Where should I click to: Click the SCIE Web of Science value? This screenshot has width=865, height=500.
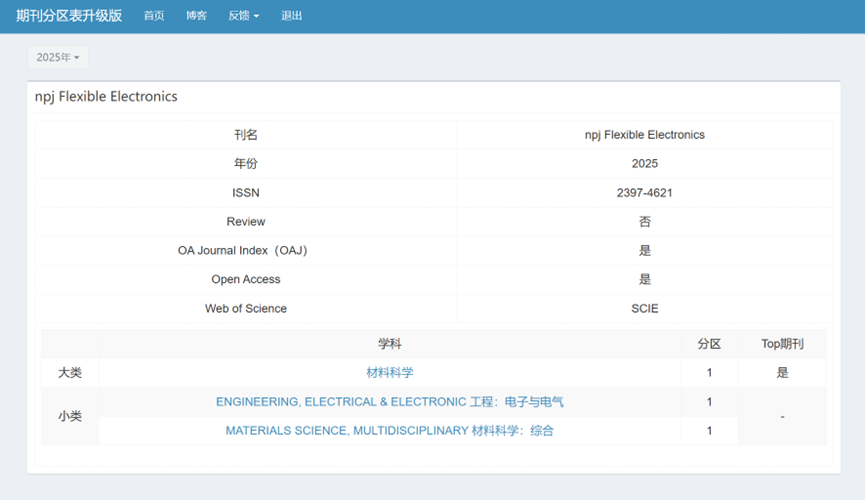tap(644, 309)
